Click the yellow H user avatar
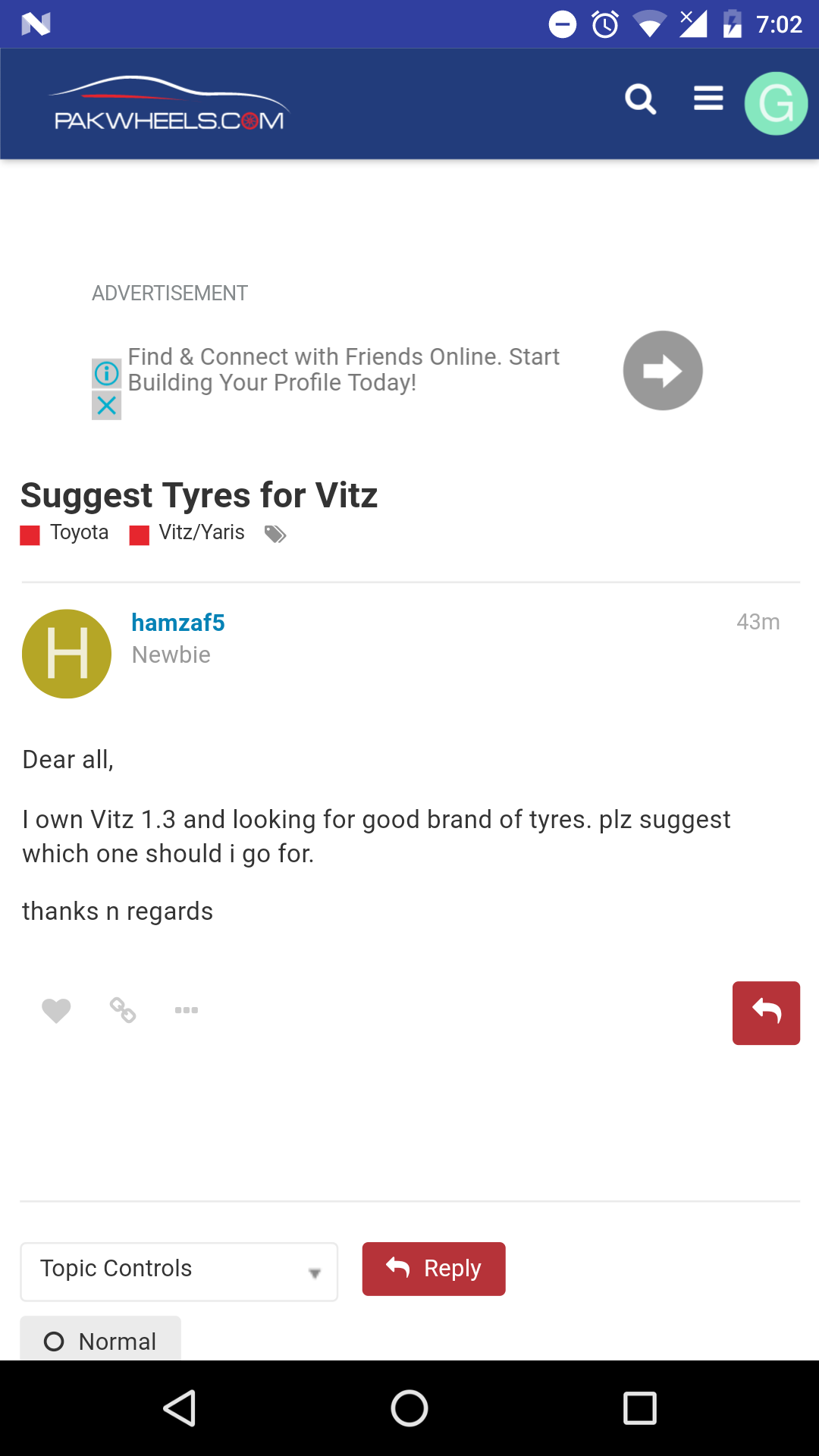 click(x=67, y=654)
